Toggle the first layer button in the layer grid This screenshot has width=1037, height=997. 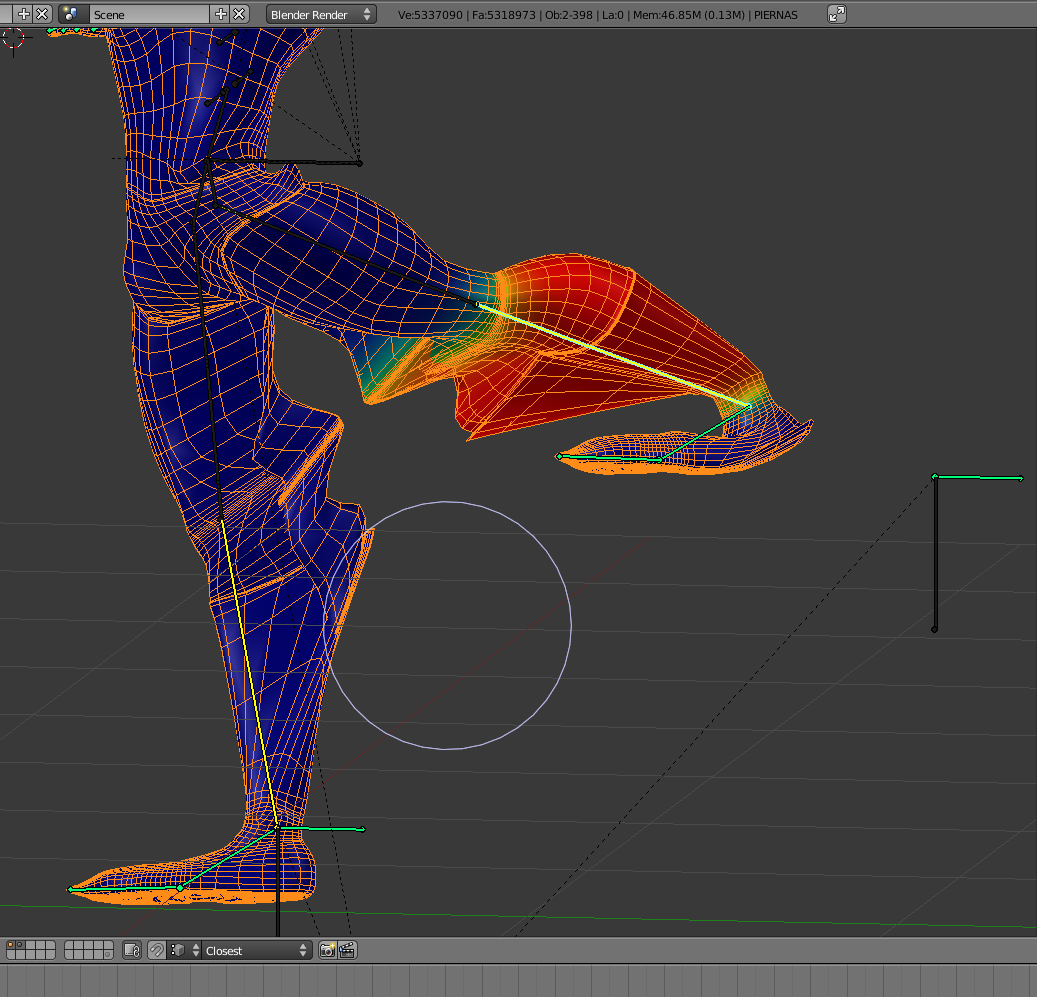click(11, 945)
